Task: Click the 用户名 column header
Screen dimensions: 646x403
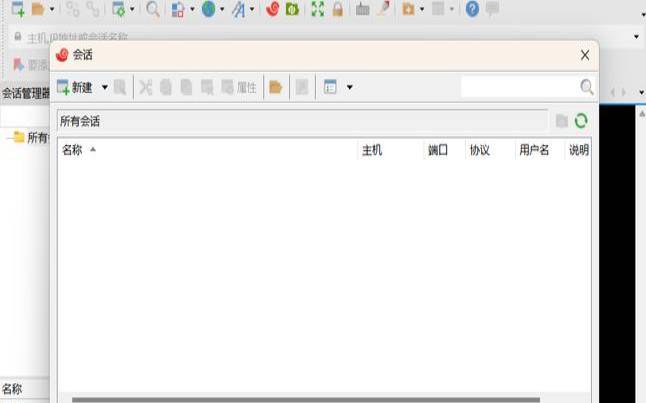Action: [x=539, y=150]
